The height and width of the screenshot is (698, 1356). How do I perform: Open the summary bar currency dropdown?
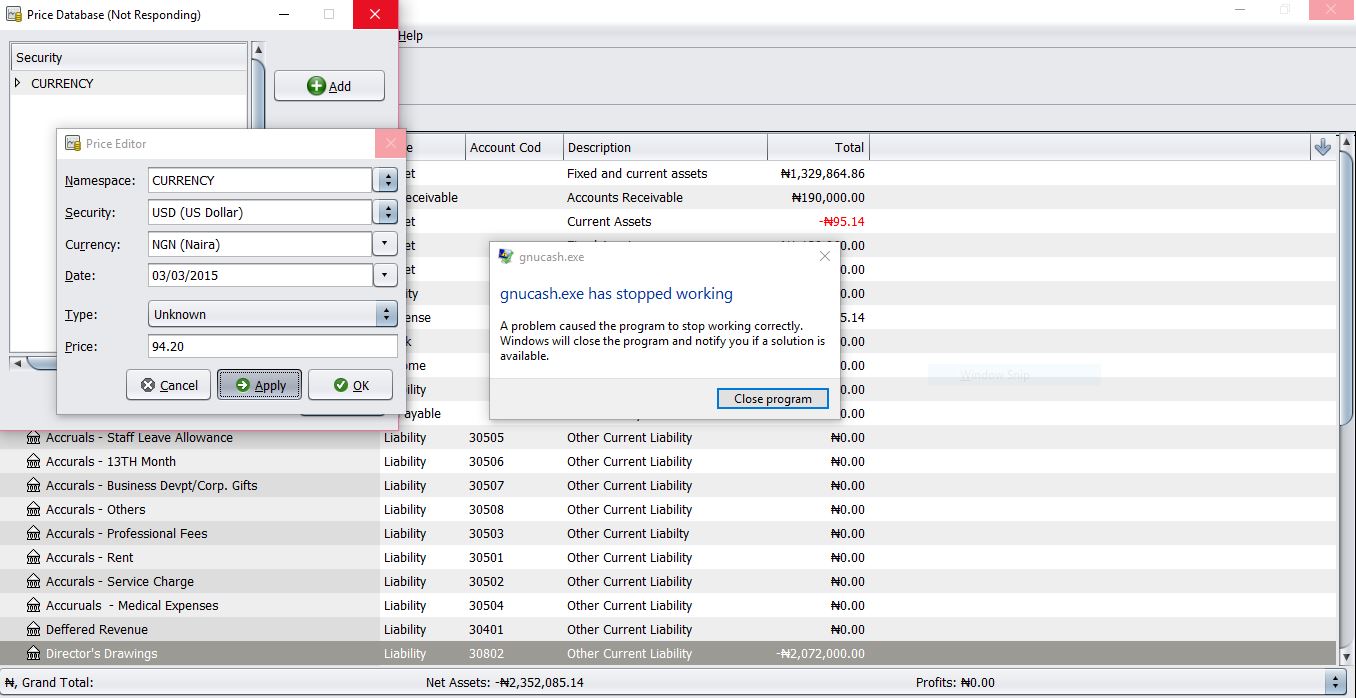coord(1335,683)
